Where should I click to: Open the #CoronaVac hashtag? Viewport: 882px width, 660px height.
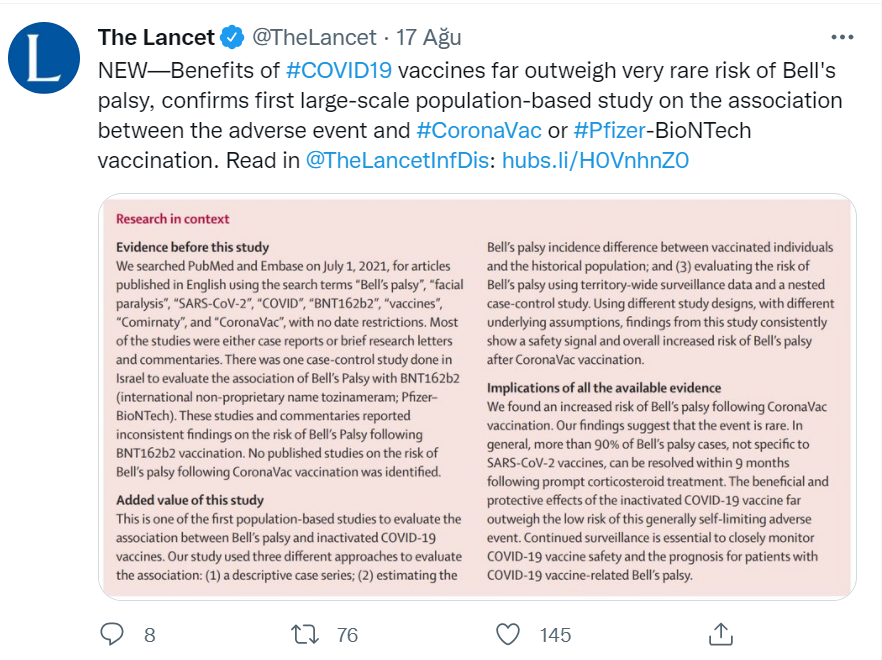(x=479, y=131)
